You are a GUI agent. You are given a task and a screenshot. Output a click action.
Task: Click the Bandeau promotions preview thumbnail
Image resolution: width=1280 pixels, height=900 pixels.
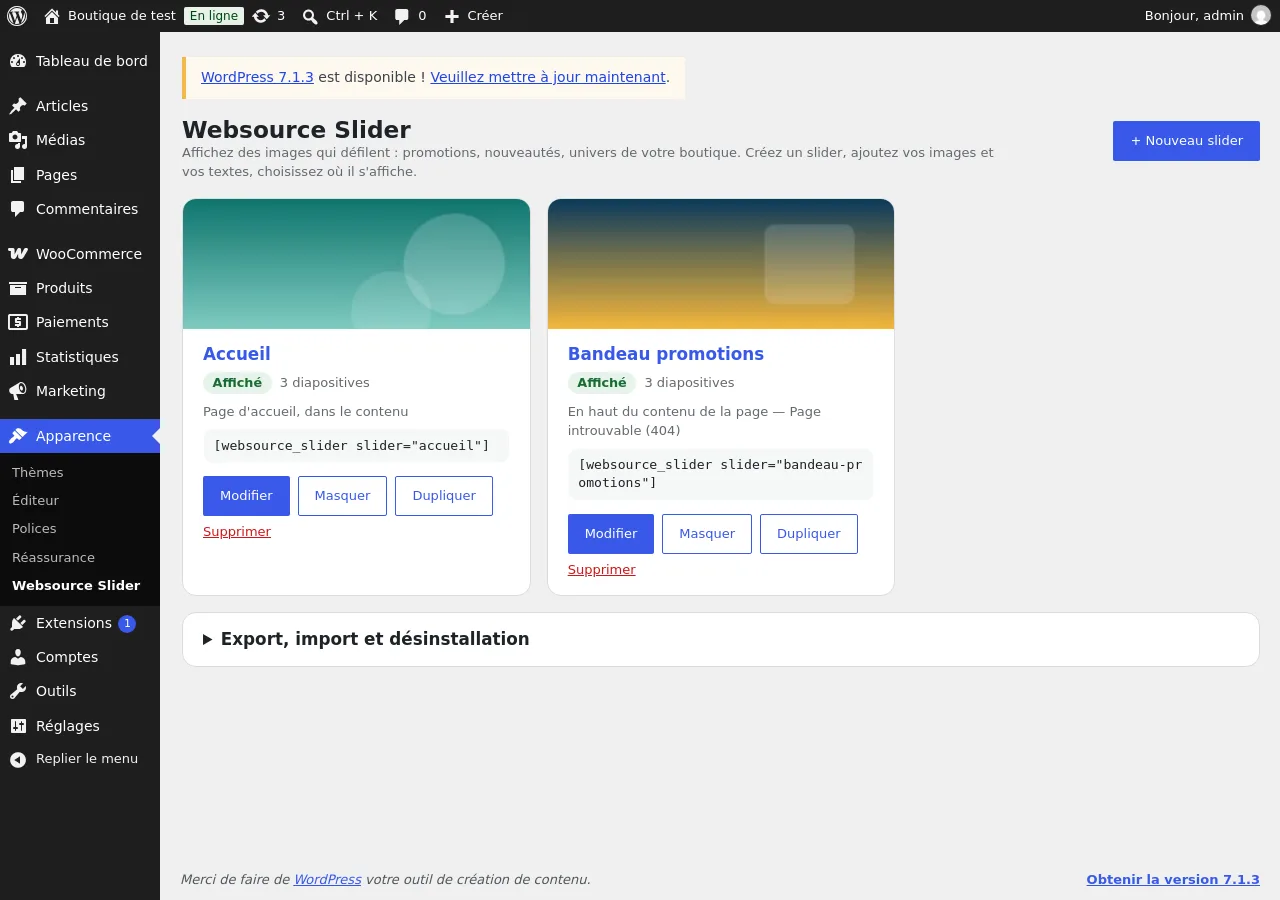click(721, 264)
